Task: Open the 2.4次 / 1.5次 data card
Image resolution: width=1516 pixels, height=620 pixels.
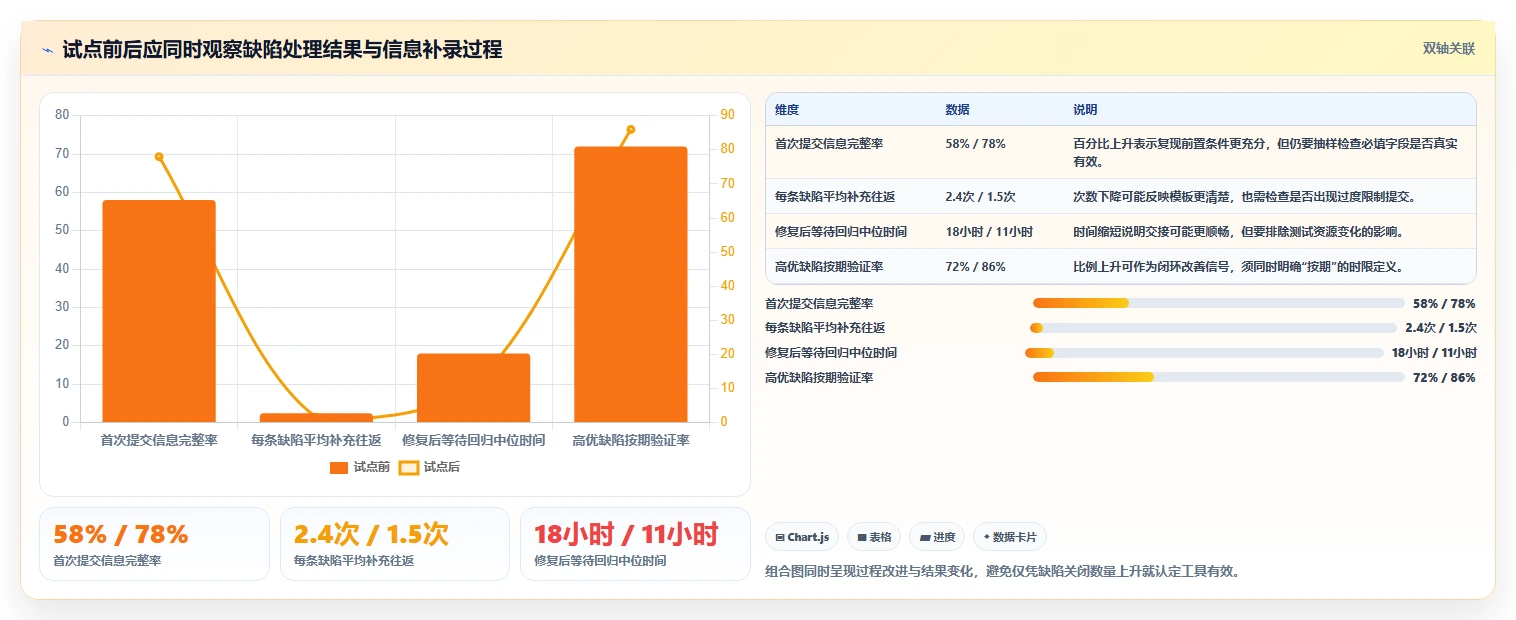Action: [x=395, y=544]
